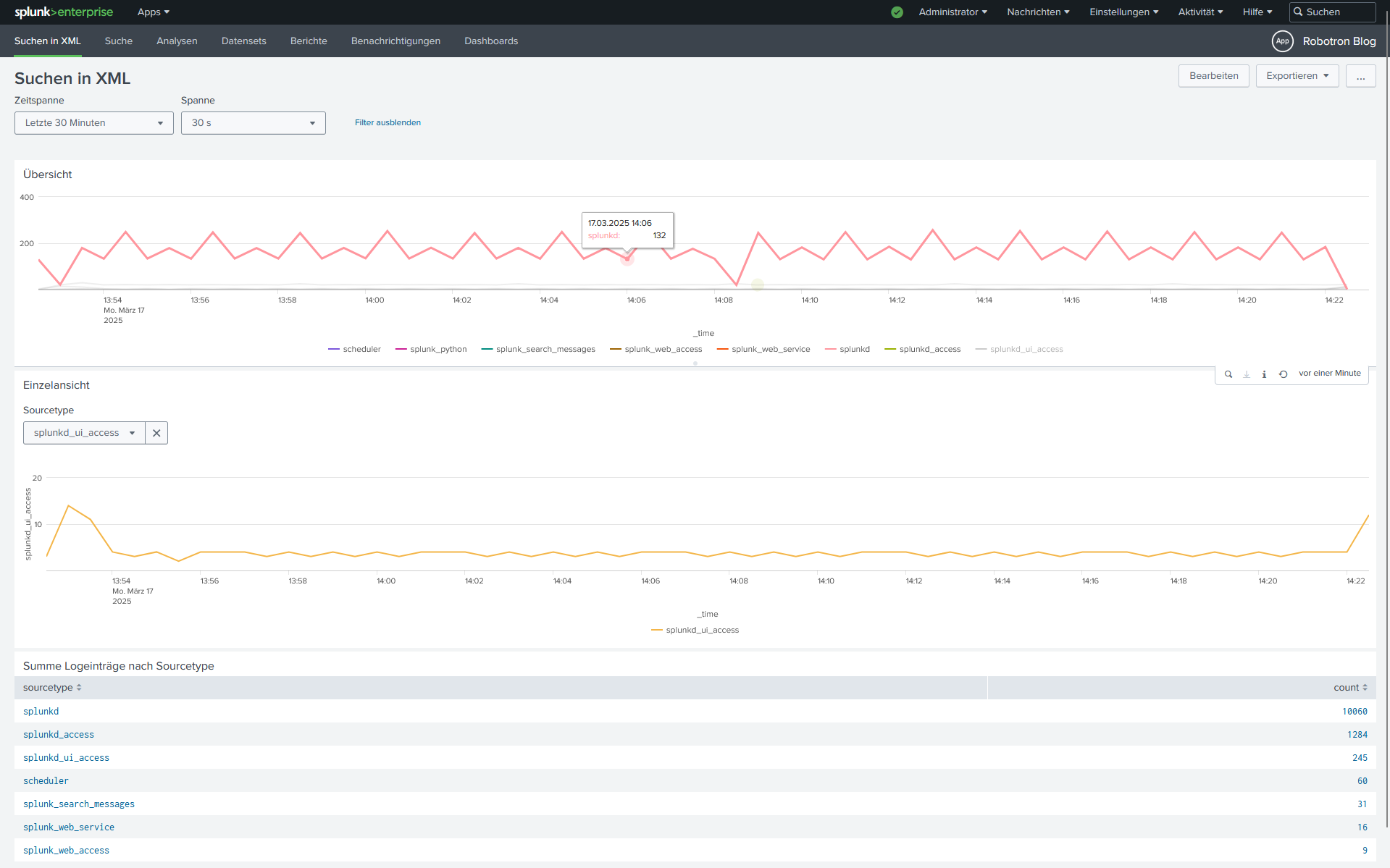This screenshot has width=1390, height=868.
Task: Open the Exportieren dropdown
Action: pos(1297,76)
